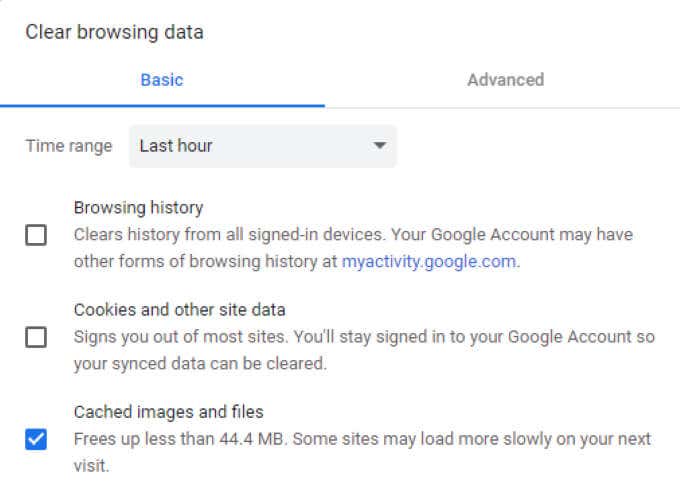
Task: Click the word 'visit.' ending the cached files description
Action: tap(91, 466)
